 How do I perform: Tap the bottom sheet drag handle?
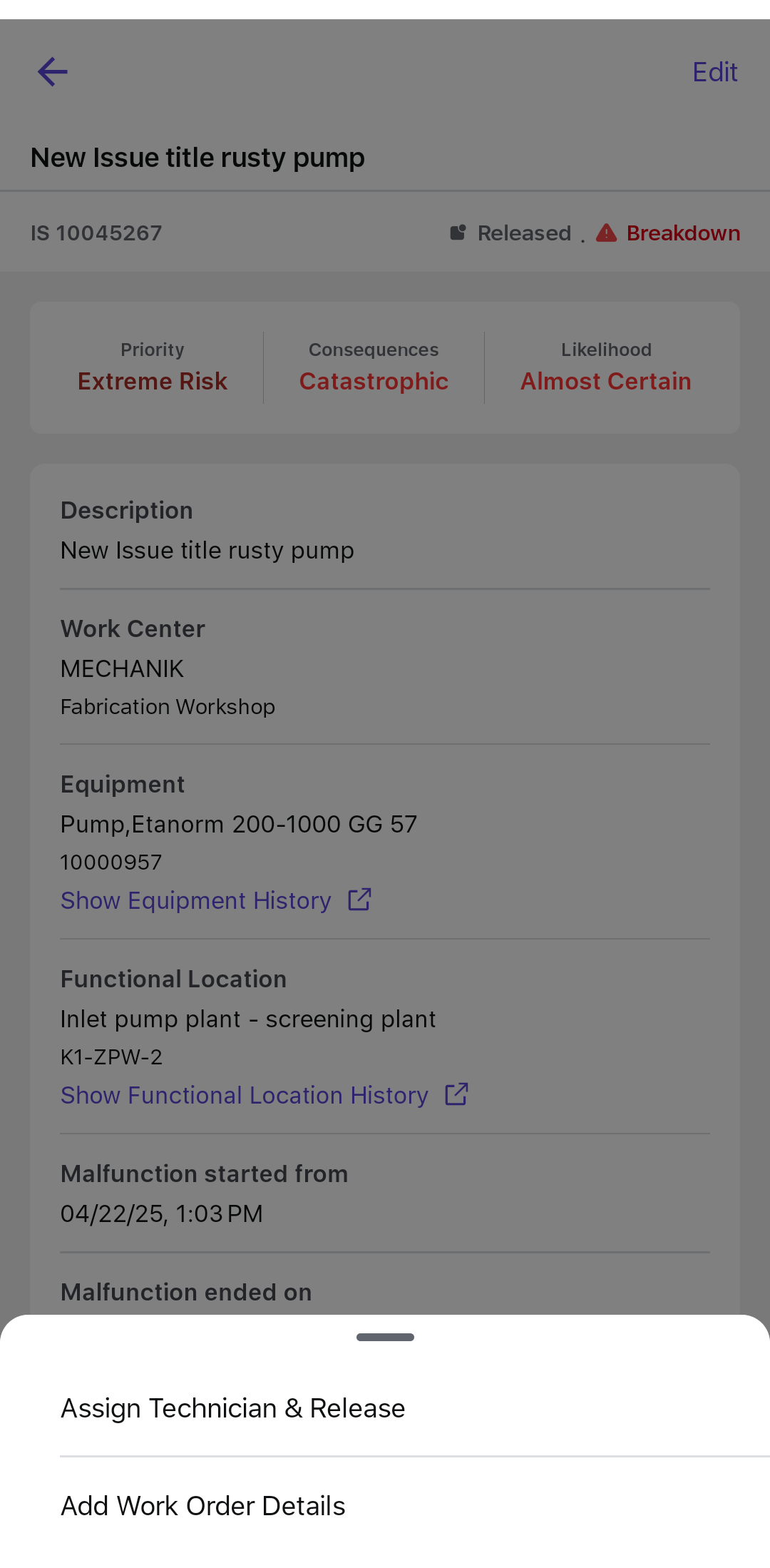[x=385, y=1337]
